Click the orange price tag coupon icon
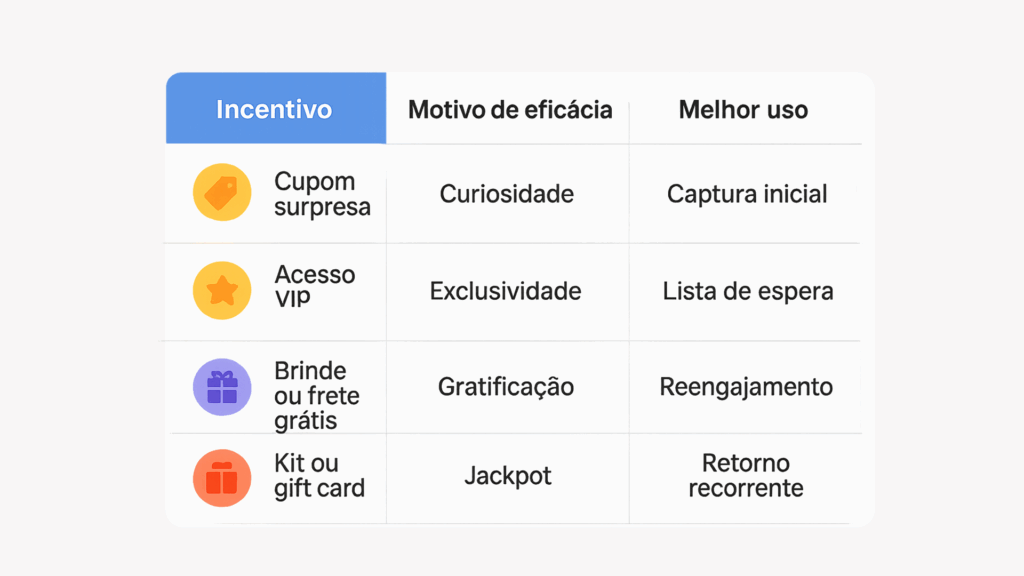The image size is (1024, 576). pyautogui.click(x=222, y=193)
